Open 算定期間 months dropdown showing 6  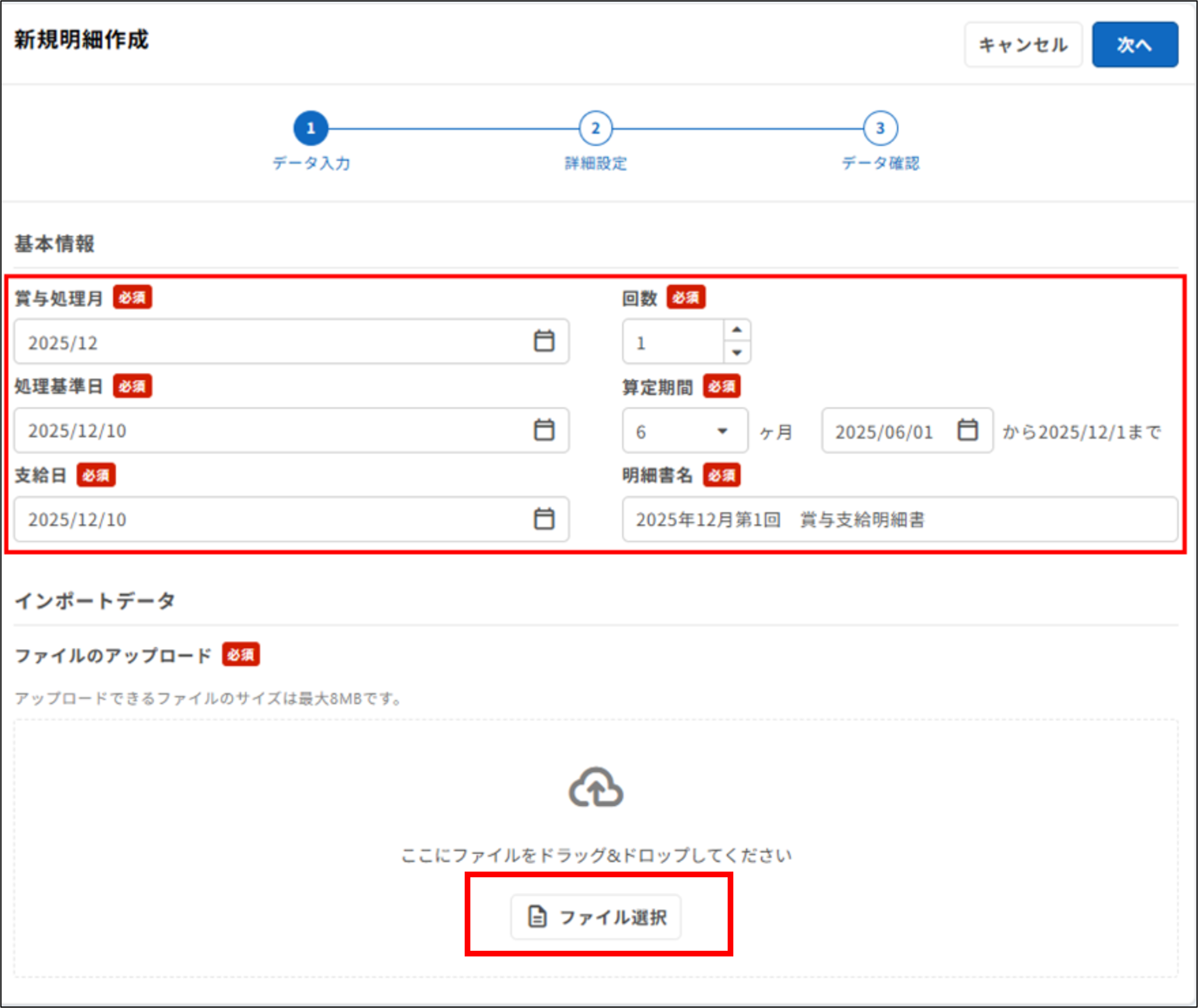(x=723, y=430)
